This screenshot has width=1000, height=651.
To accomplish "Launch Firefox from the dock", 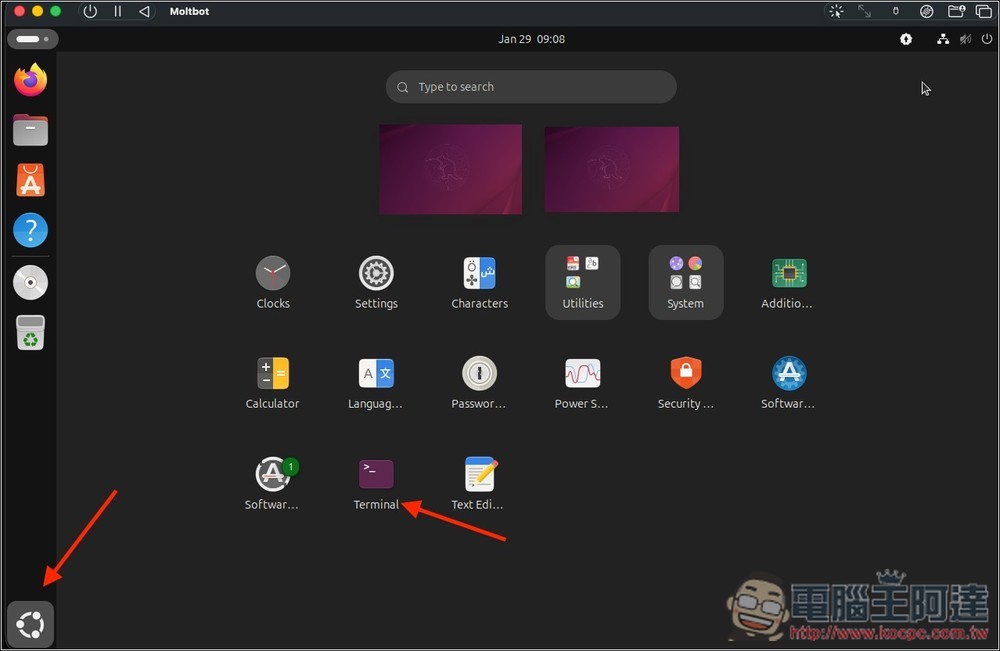I will (30, 80).
